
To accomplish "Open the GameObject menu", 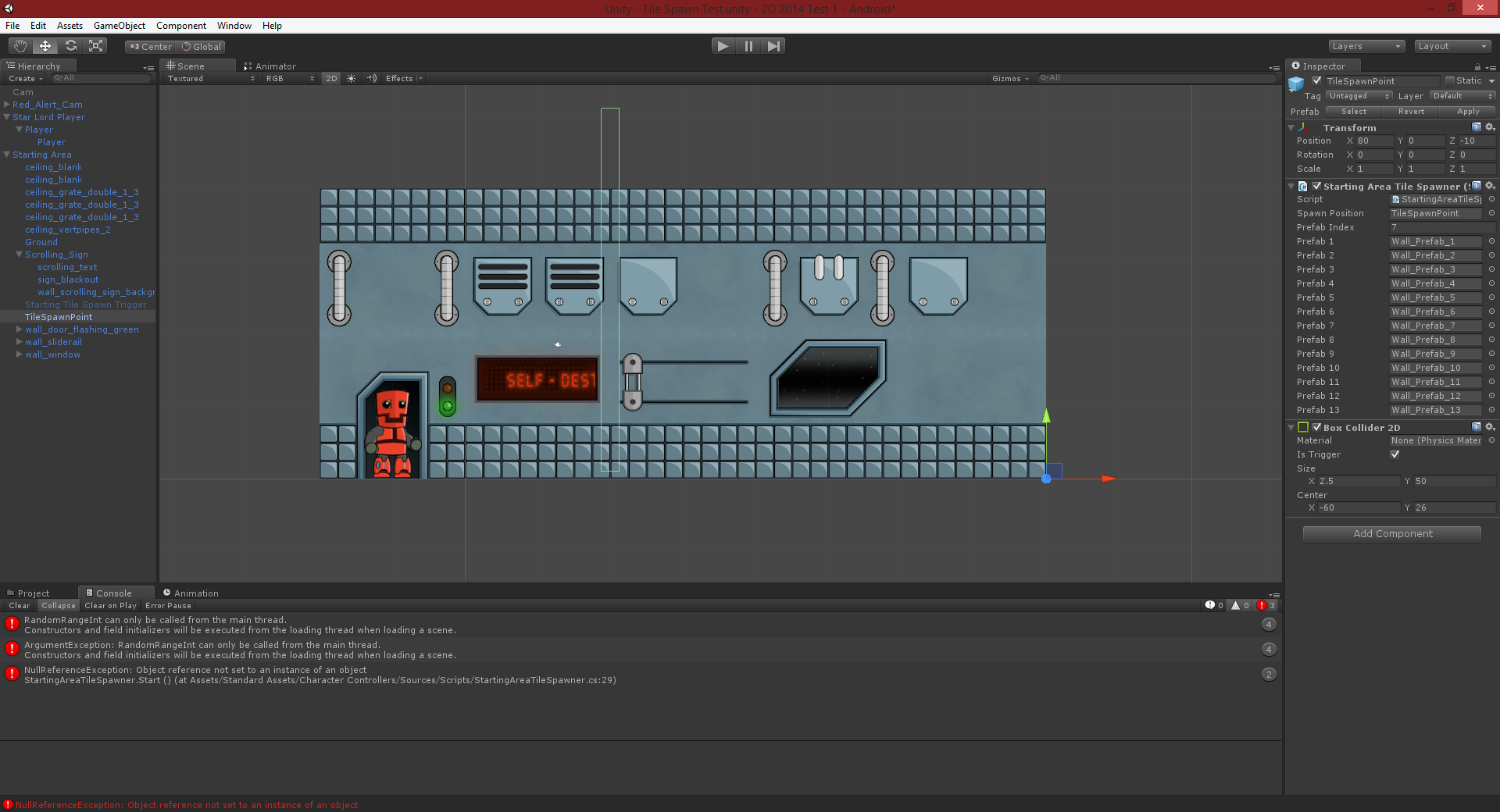I will click(x=119, y=26).
